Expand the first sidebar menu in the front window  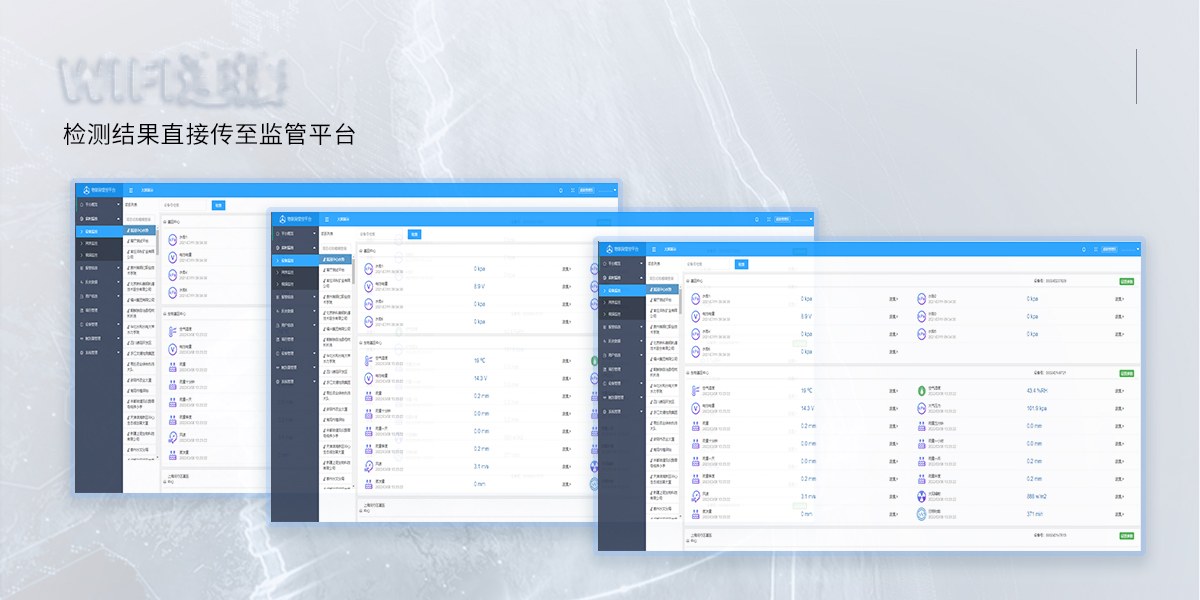coord(623,264)
